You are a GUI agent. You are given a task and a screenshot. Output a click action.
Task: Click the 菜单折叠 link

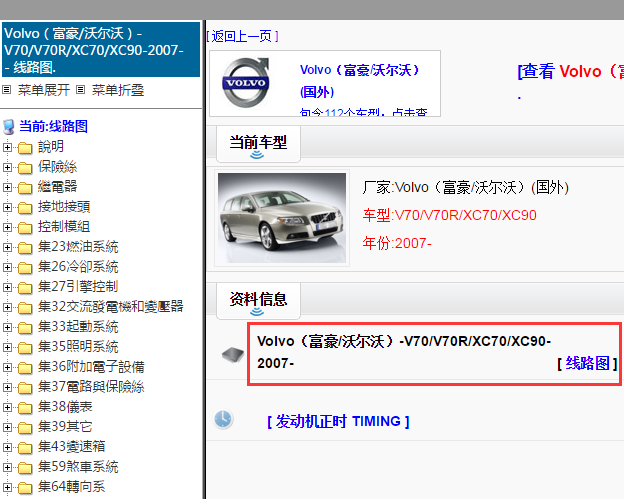coord(118,90)
